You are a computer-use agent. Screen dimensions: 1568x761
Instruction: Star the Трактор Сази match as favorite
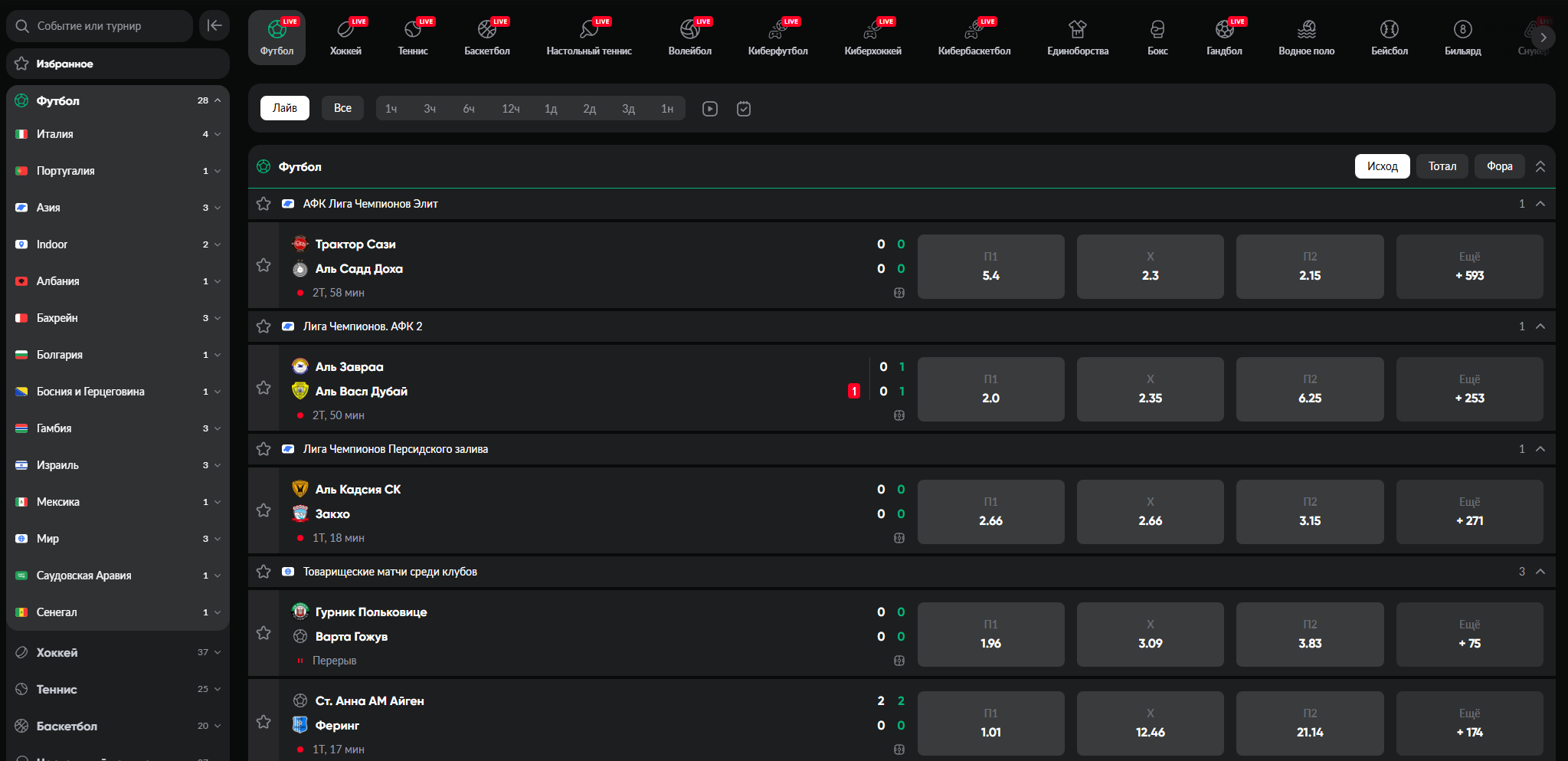(x=264, y=264)
